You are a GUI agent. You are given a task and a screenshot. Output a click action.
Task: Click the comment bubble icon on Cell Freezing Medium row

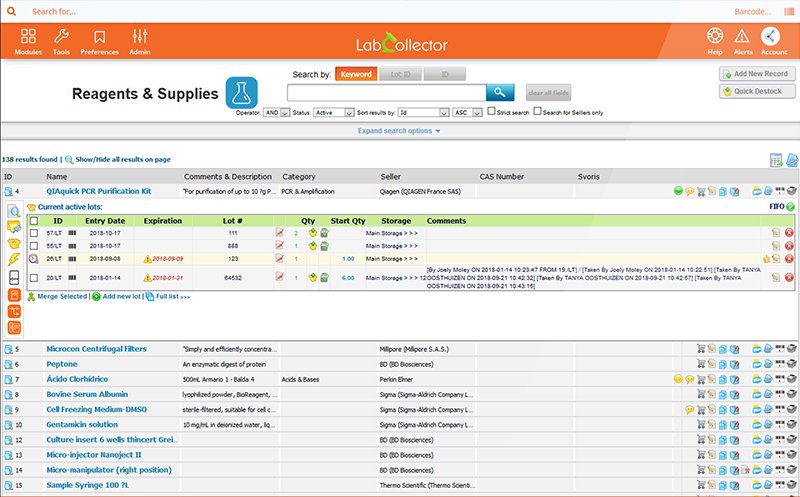click(689, 410)
